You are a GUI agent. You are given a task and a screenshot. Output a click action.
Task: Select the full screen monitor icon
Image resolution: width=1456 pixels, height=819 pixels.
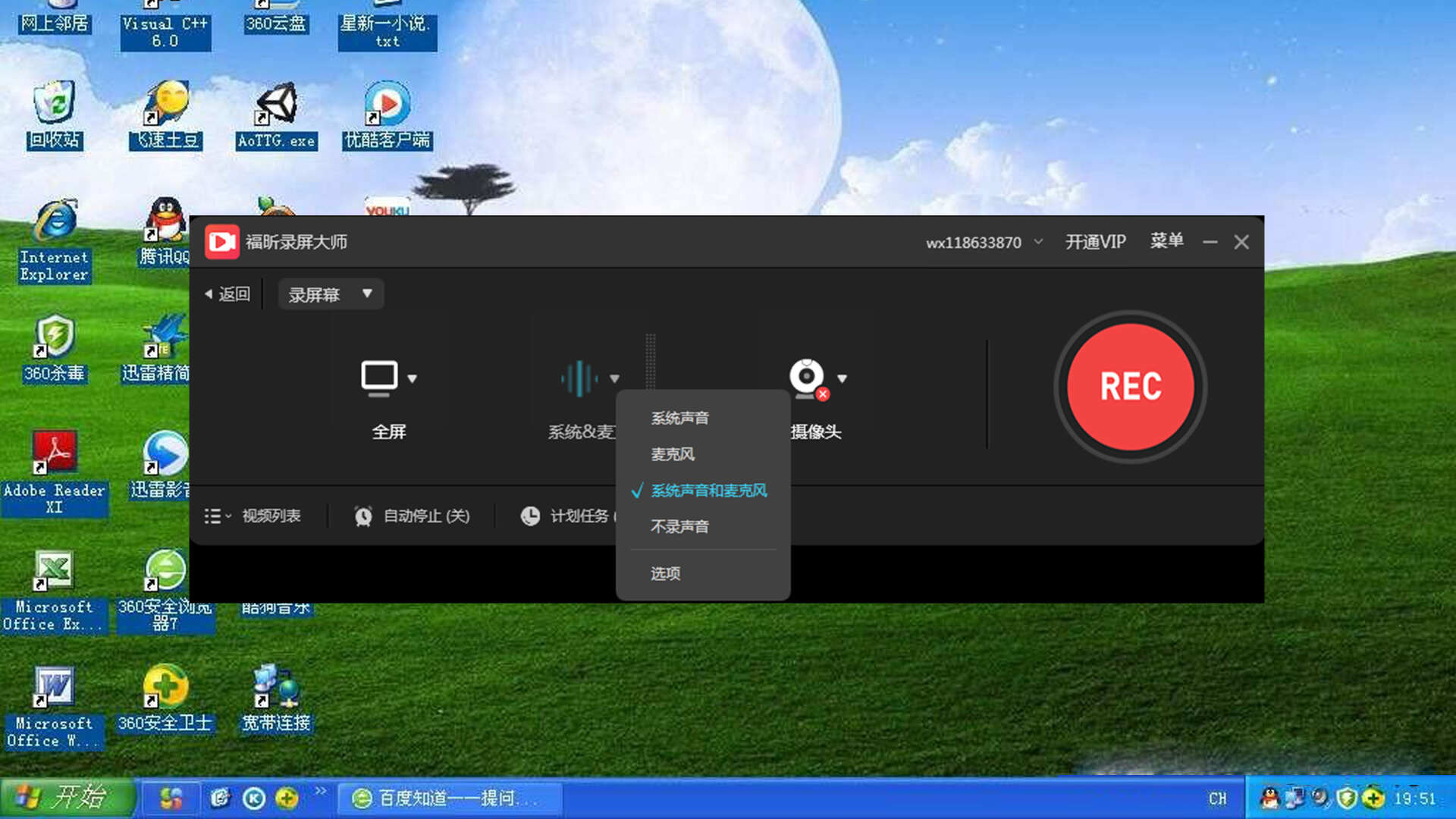tap(379, 378)
